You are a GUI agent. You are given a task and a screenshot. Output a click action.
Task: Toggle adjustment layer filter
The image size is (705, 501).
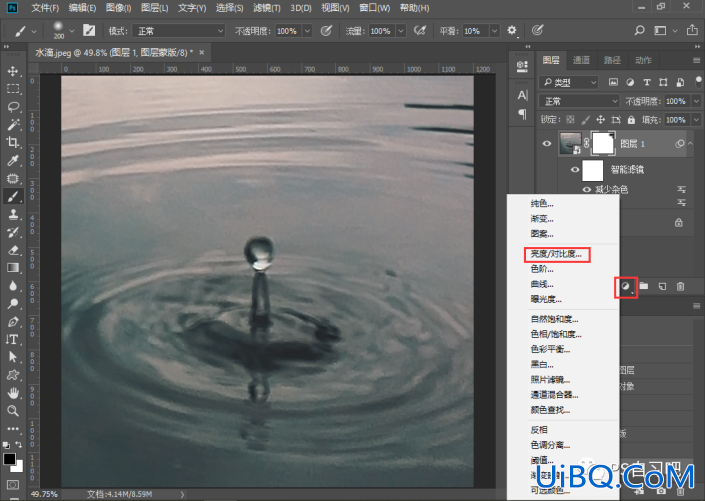click(x=630, y=82)
